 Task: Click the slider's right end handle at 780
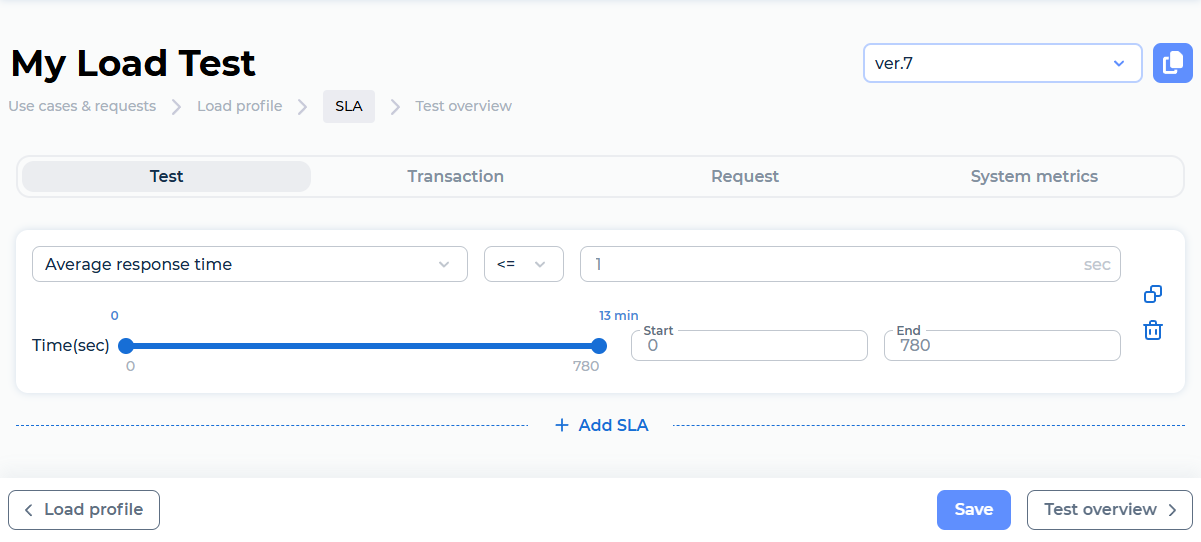pyautogui.click(x=599, y=346)
